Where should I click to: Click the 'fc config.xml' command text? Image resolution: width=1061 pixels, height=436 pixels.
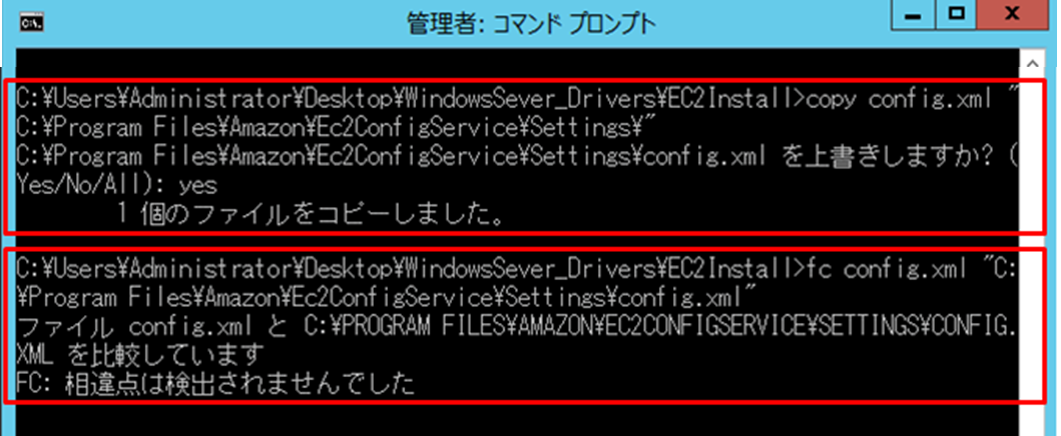[x=888, y=271]
